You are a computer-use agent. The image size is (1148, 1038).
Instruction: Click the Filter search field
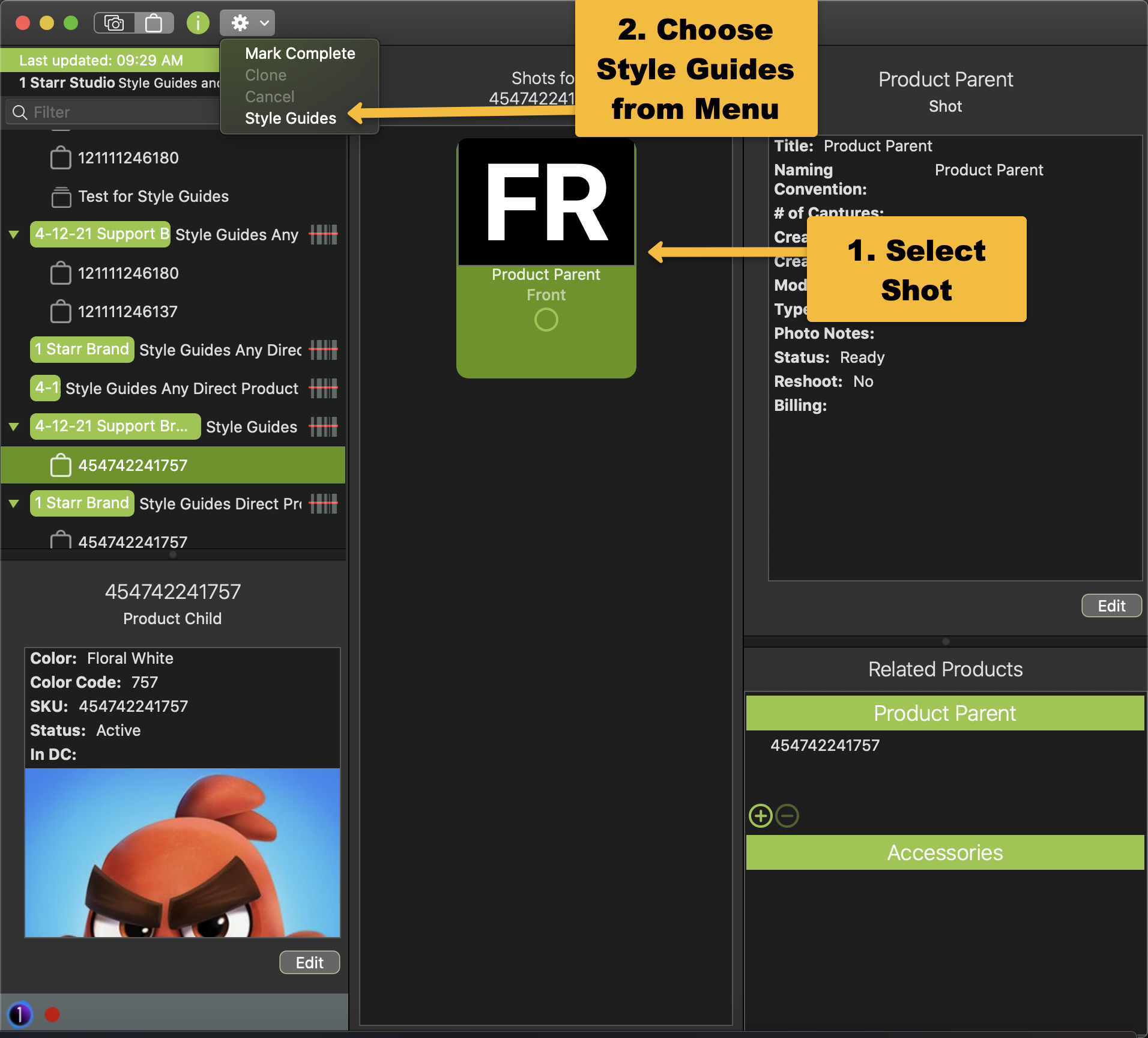(114, 112)
